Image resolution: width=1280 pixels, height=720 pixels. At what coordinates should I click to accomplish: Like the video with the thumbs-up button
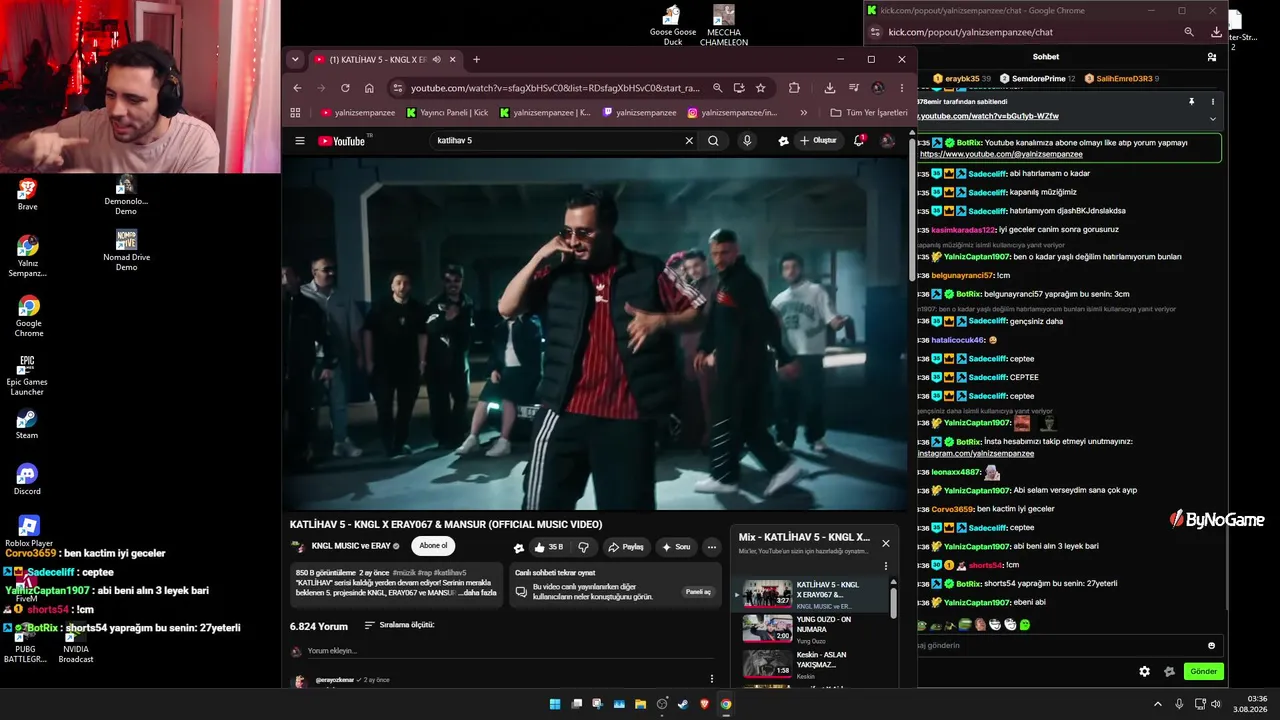(549, 547)
